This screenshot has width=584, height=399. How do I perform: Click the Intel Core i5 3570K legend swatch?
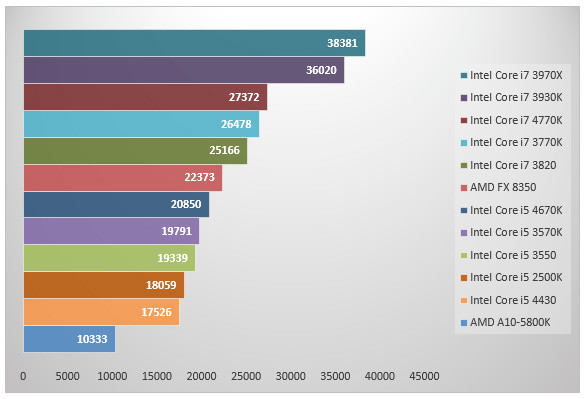pyautogui.click(x=464, y=233)
